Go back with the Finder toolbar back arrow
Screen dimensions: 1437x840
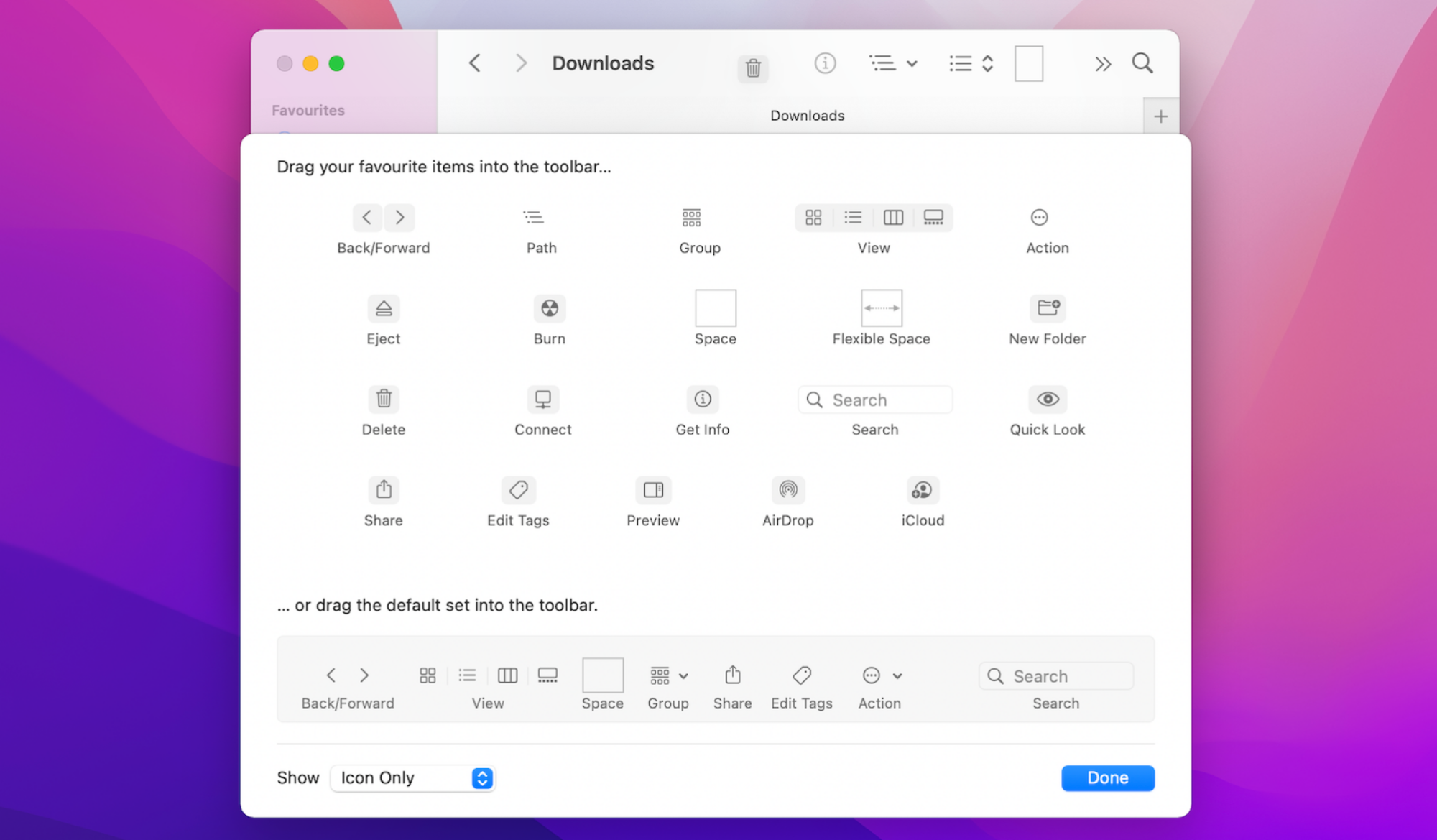[x=475, y=63]
